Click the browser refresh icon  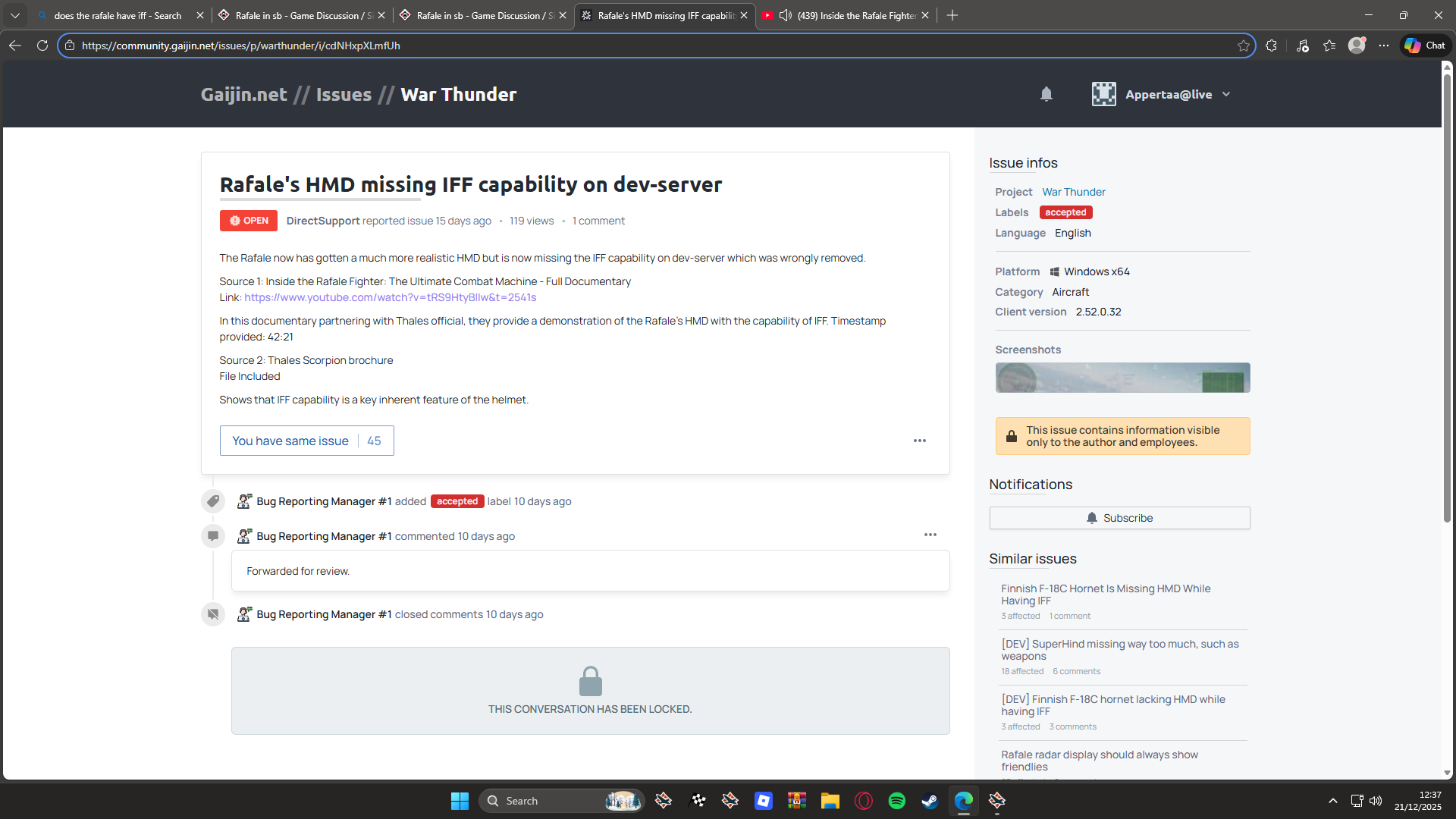pyautogui.click(x=42, y=45)
